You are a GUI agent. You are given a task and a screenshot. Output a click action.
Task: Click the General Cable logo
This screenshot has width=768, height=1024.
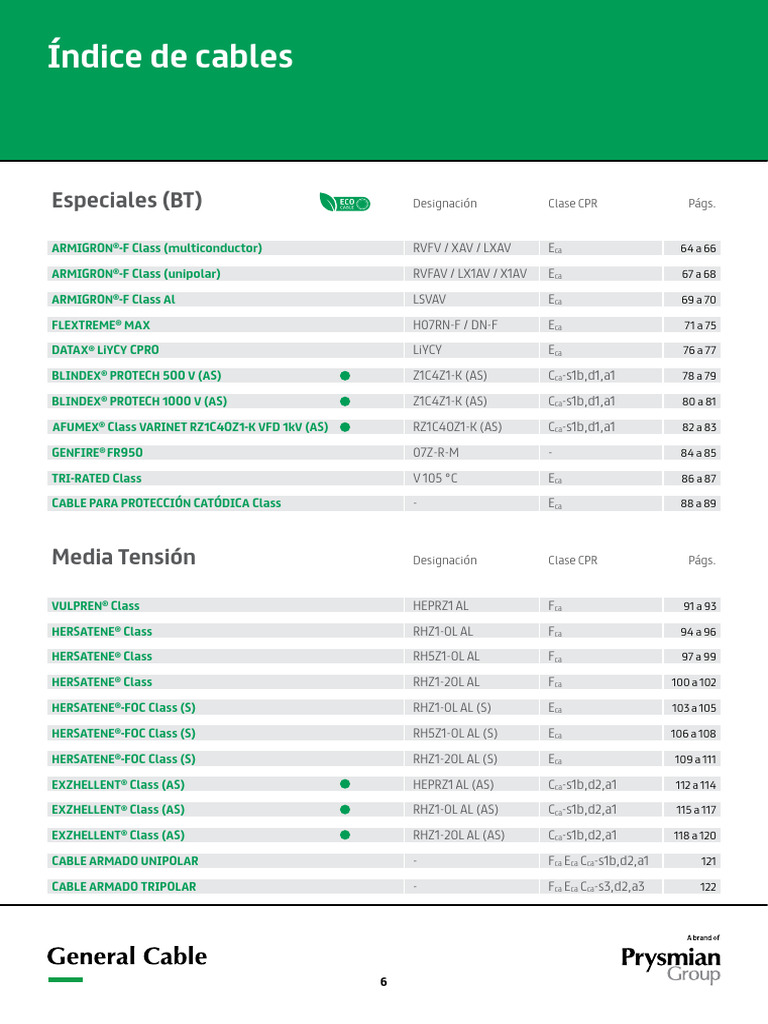127,957
